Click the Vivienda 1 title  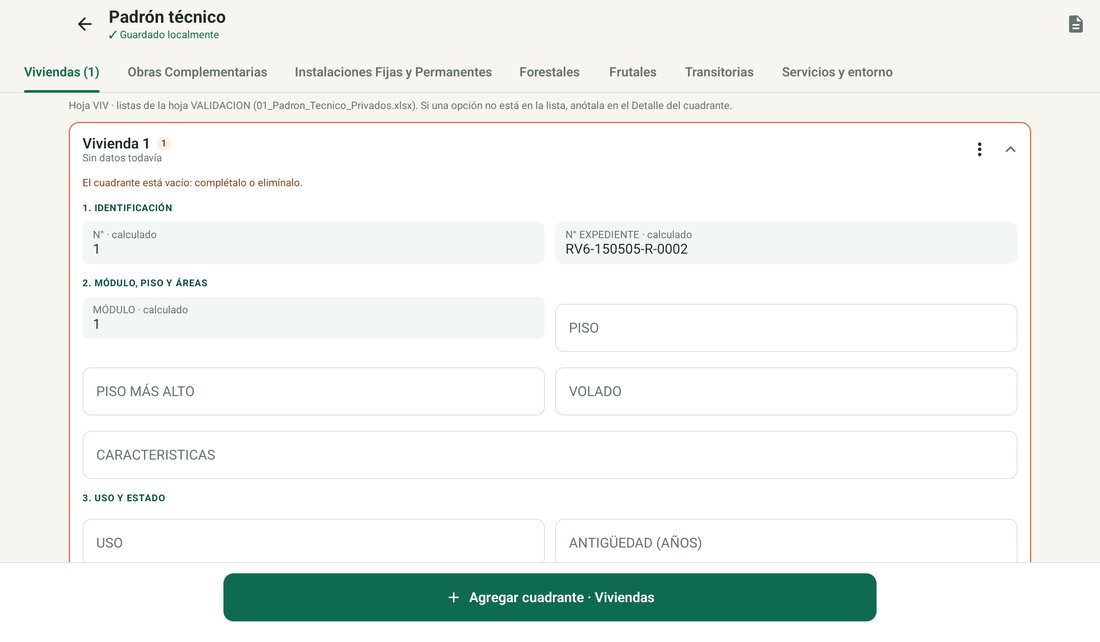tap(116, 143)
